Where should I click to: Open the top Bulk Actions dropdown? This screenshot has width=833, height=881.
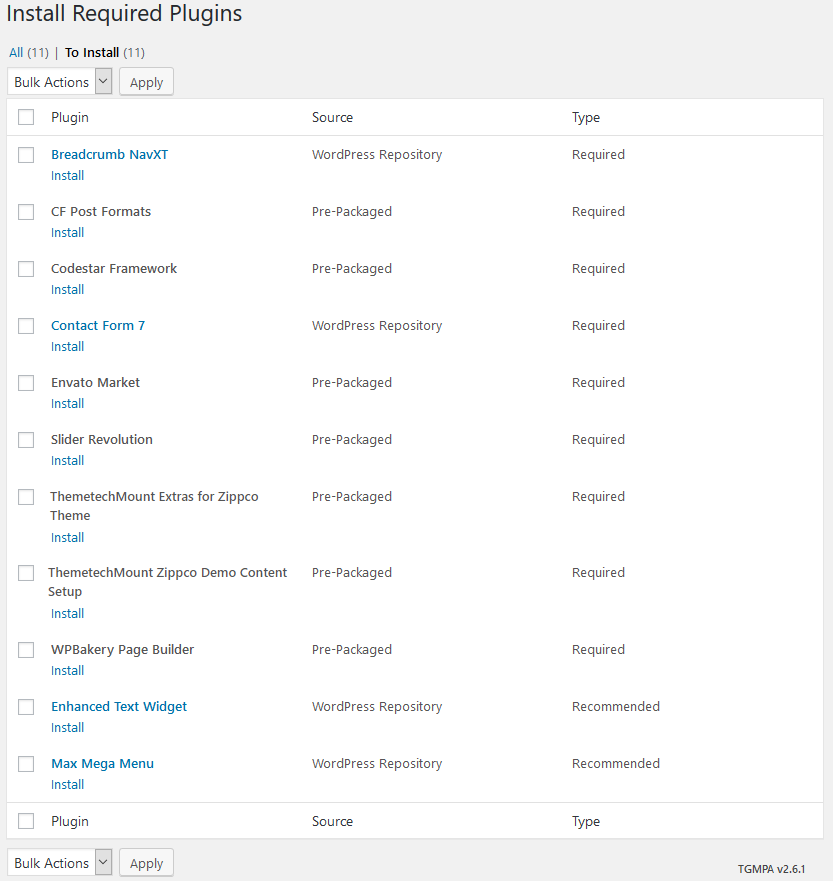[60, 82]
